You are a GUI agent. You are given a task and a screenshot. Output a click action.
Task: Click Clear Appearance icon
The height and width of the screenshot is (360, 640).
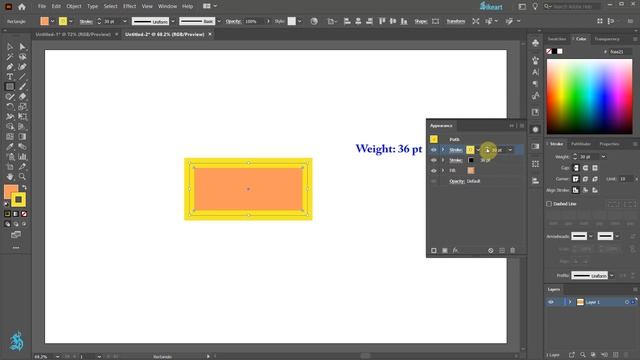(x=491, y=250)
